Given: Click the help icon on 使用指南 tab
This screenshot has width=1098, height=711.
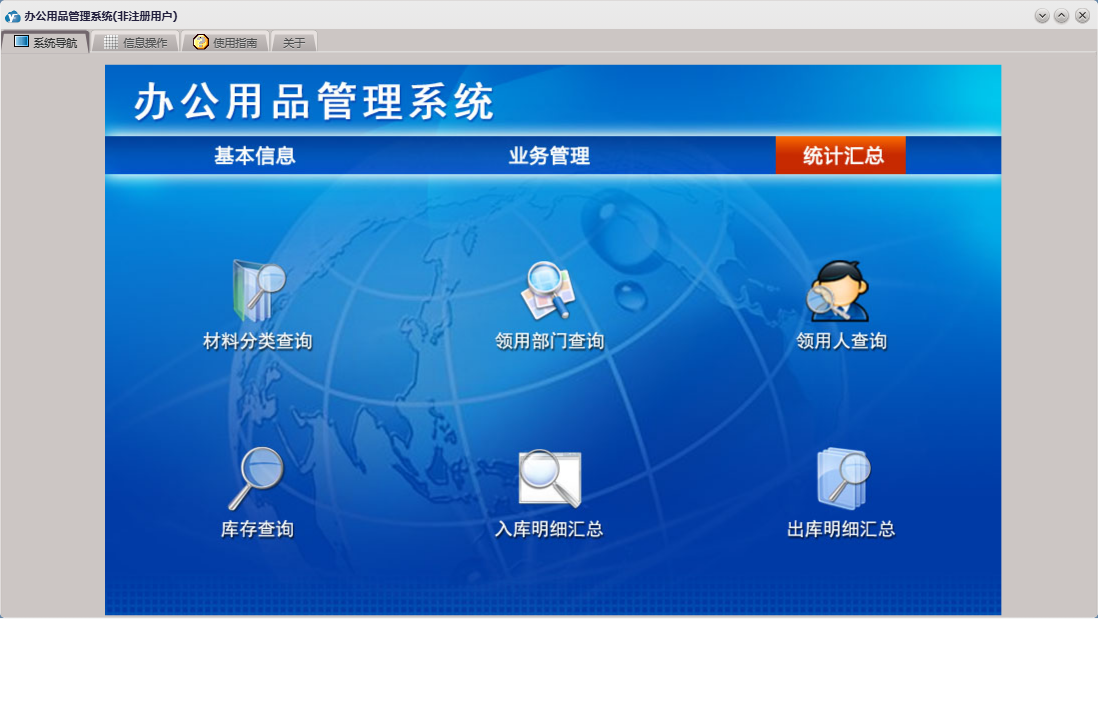Looking at the screenshot, I should point(200,42).
